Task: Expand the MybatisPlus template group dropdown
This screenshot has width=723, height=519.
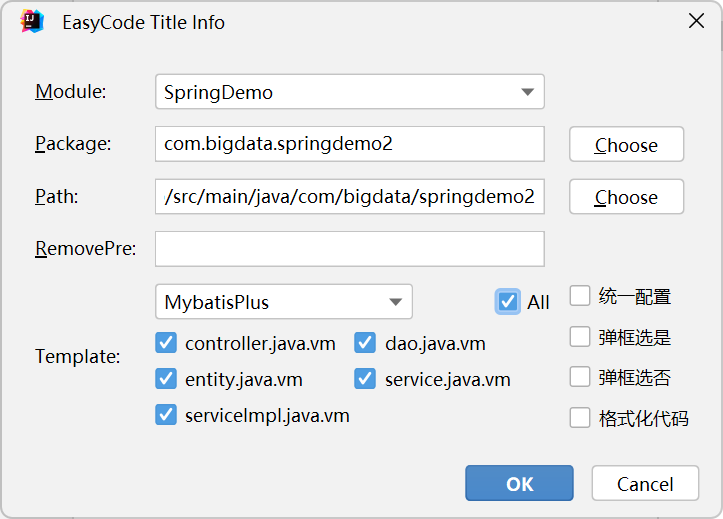Action: (283, 302)
